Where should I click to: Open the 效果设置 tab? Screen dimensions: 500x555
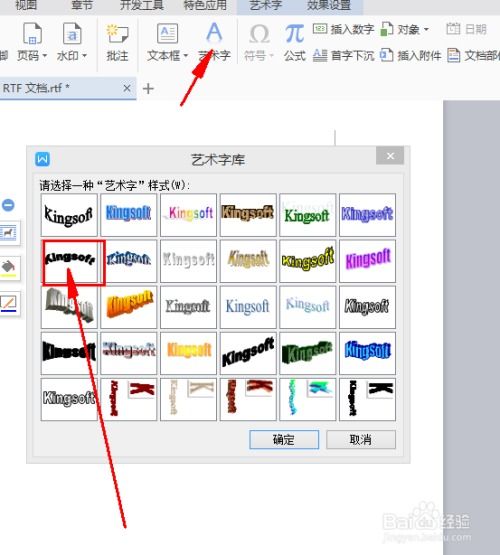coord(329,5)
